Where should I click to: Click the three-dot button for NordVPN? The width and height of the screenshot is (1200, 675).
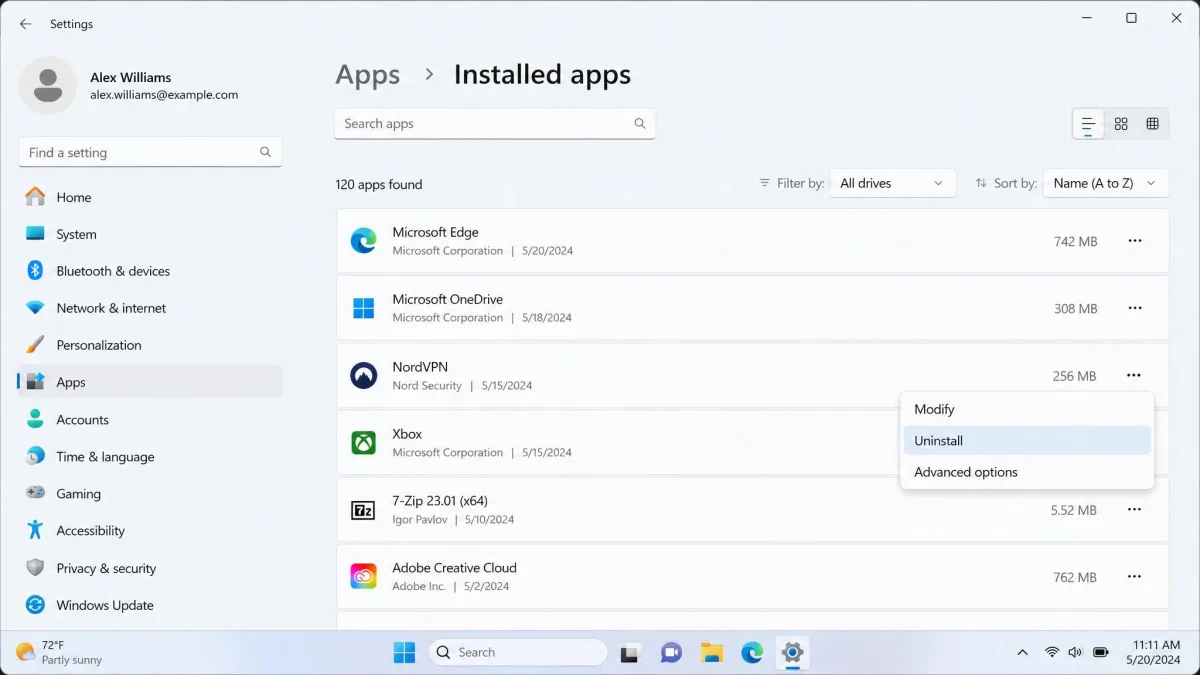[1133, 375]
